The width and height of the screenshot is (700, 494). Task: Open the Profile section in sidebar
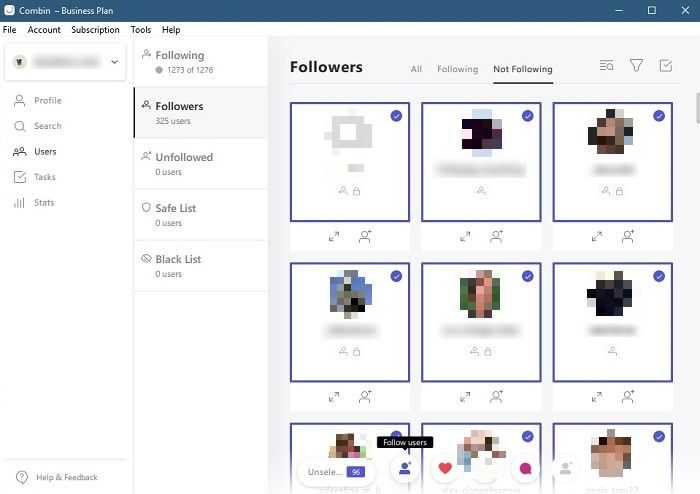[x=38, y=100]
